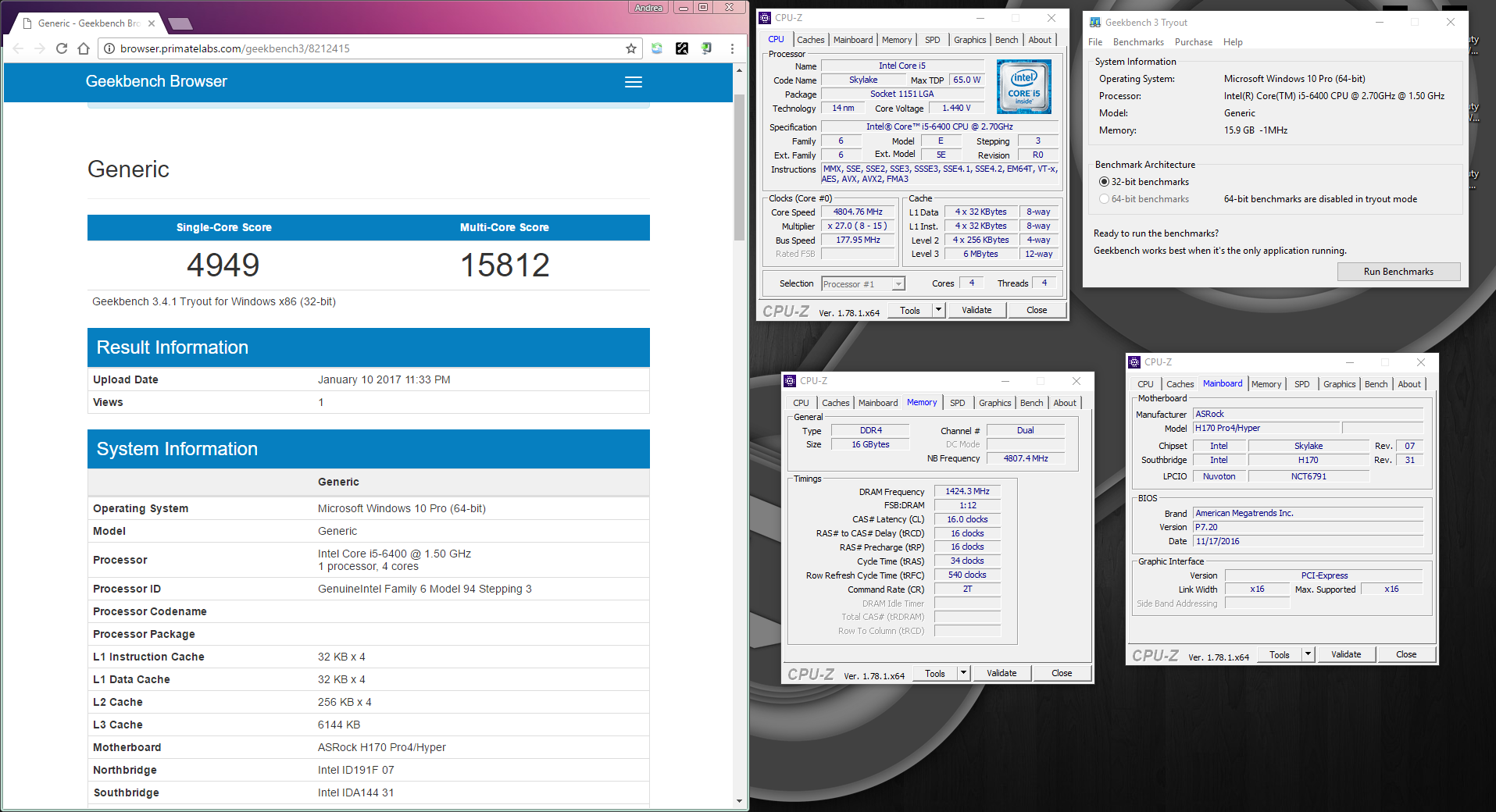Click the Tools button in the CPU-Z Memory window
Viewport: 1496px width, 812px height.
(x=934, y=673)
